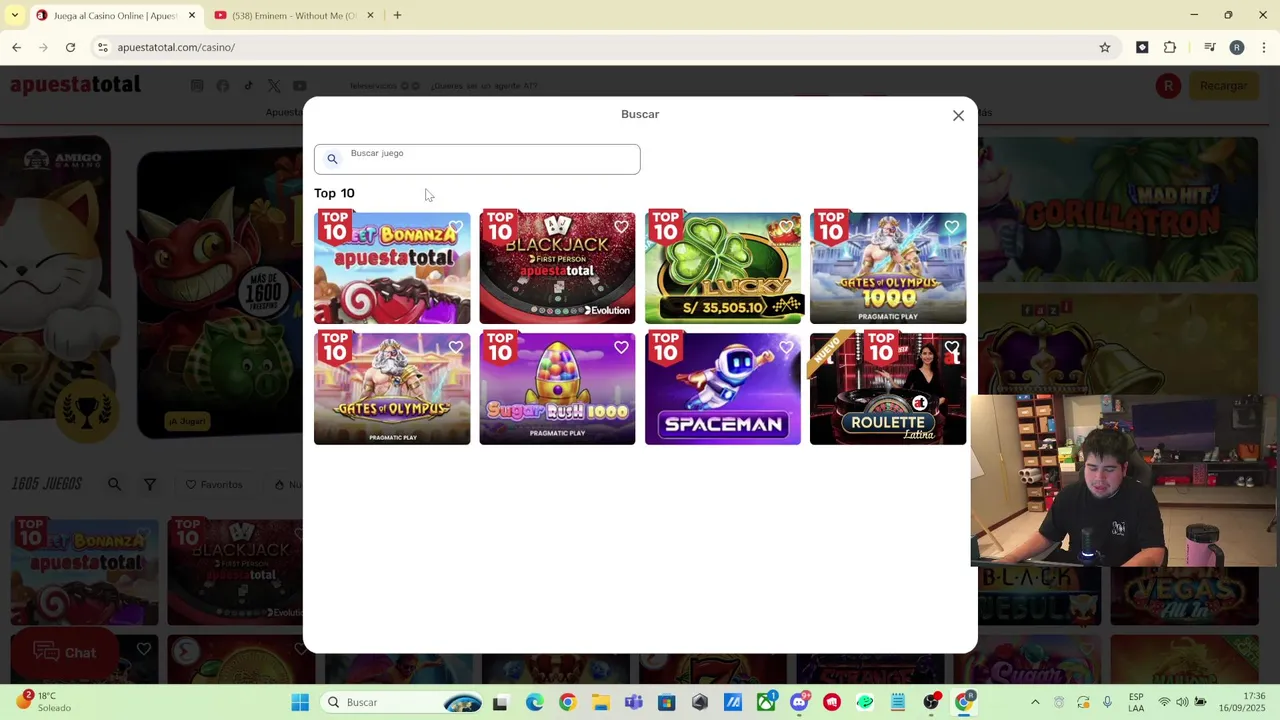The height and width of the screenshot is (720, 1280).
Task: Open the Sugar Rush 1000 game
Action: (557, 389)
